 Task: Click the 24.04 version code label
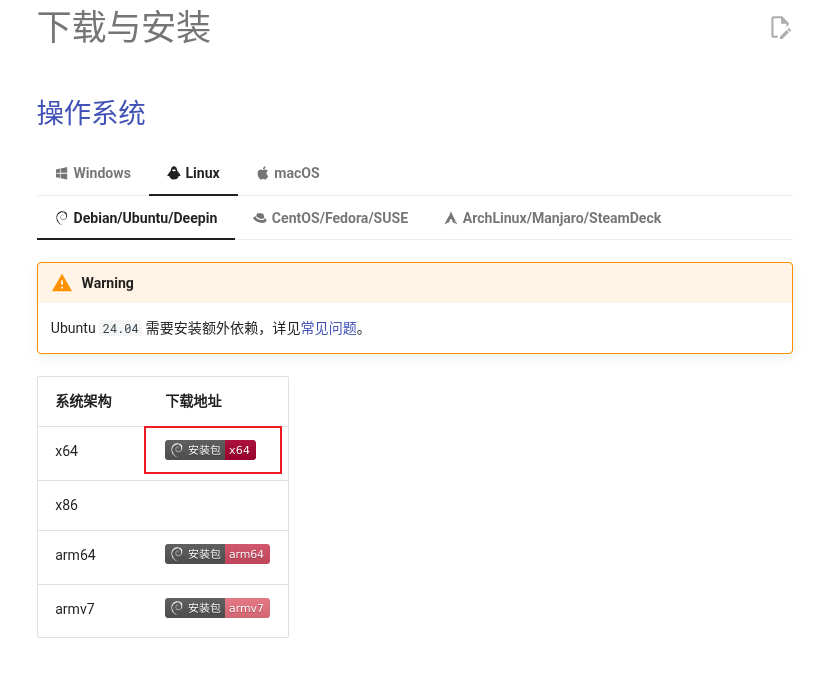(x=120, y=329)
